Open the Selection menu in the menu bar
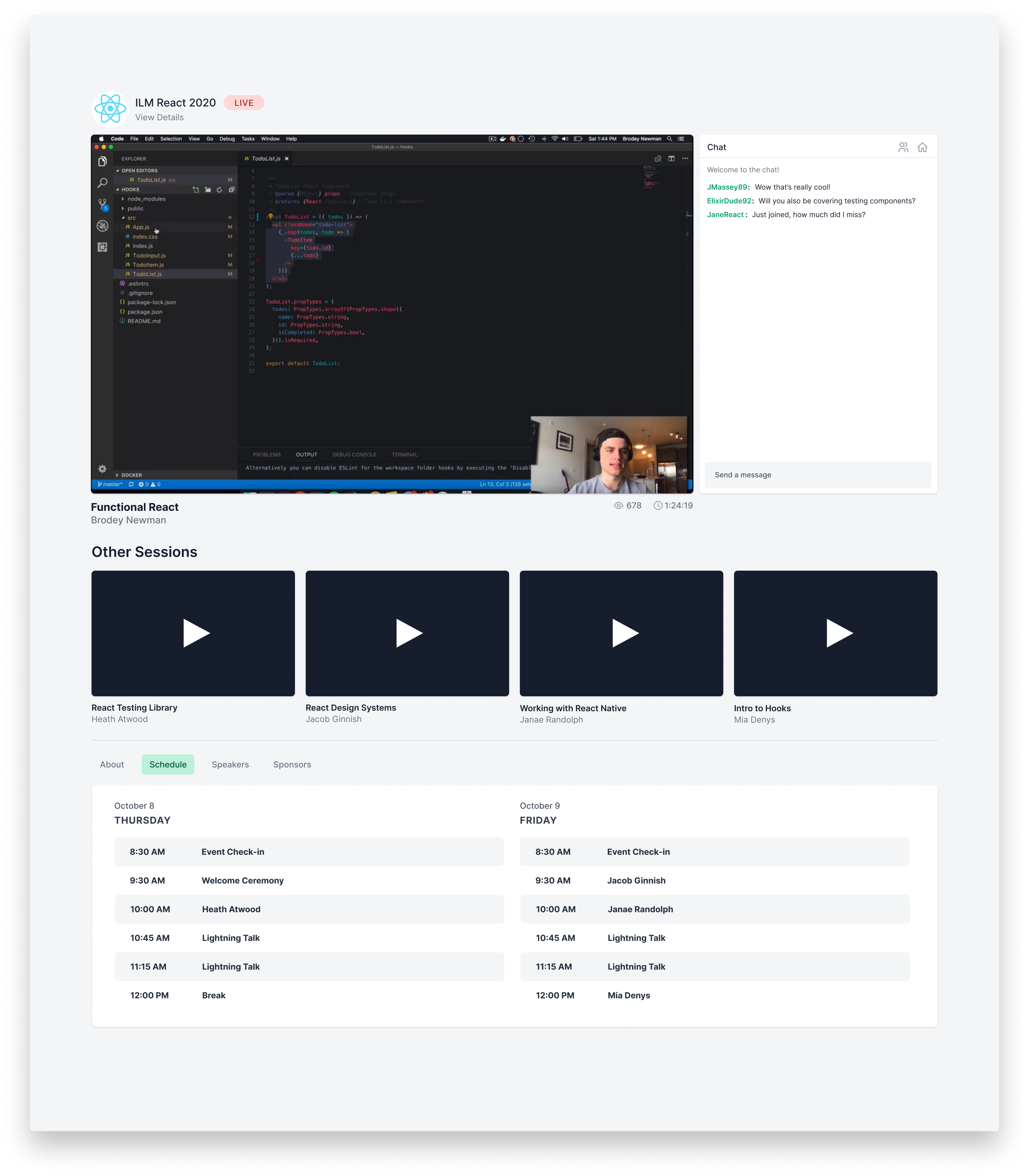Viewport: 1029px width, 1176px height. click(x=171, y=138)
